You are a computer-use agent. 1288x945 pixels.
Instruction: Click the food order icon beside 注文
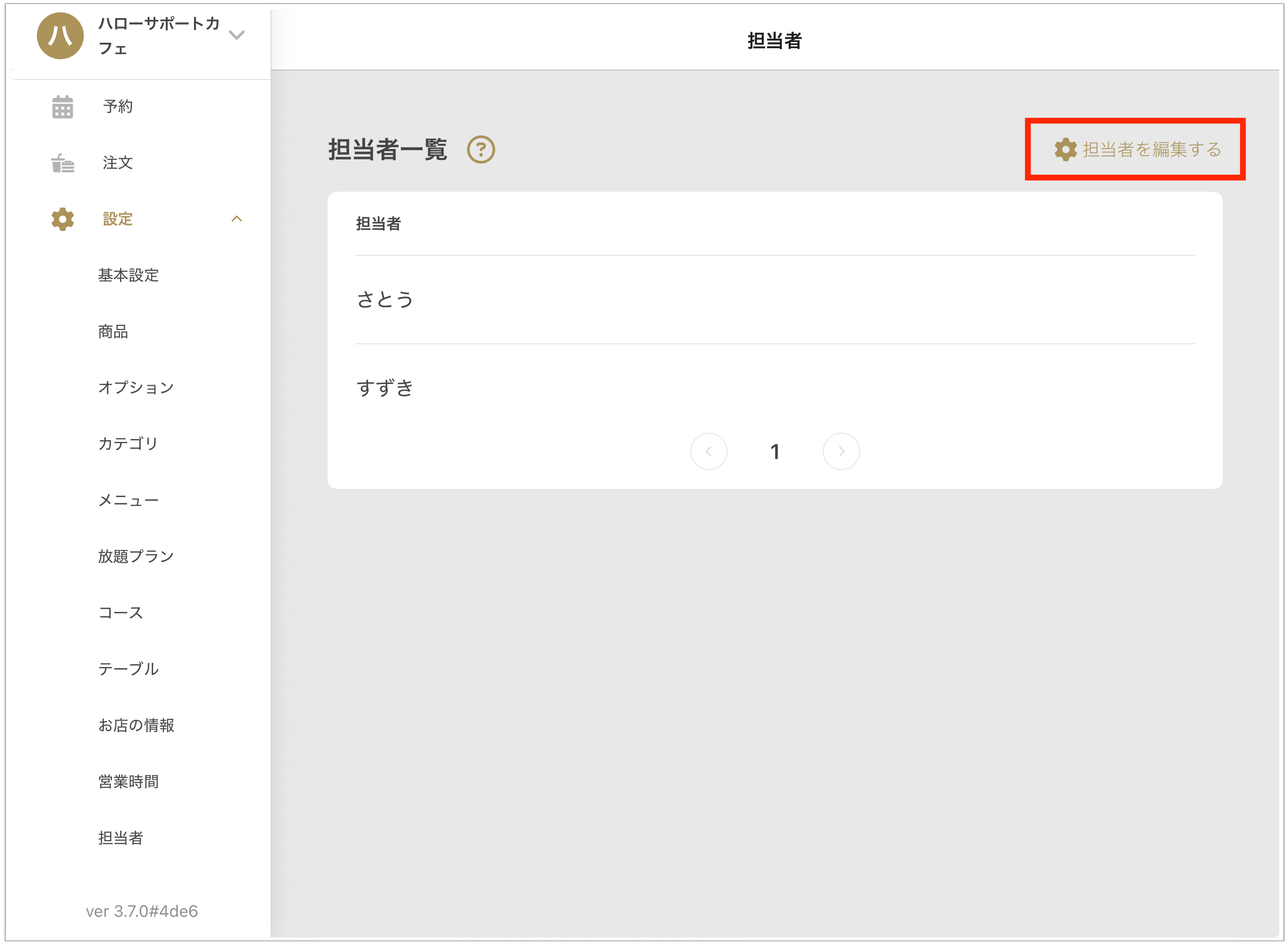tap(63, 163)
